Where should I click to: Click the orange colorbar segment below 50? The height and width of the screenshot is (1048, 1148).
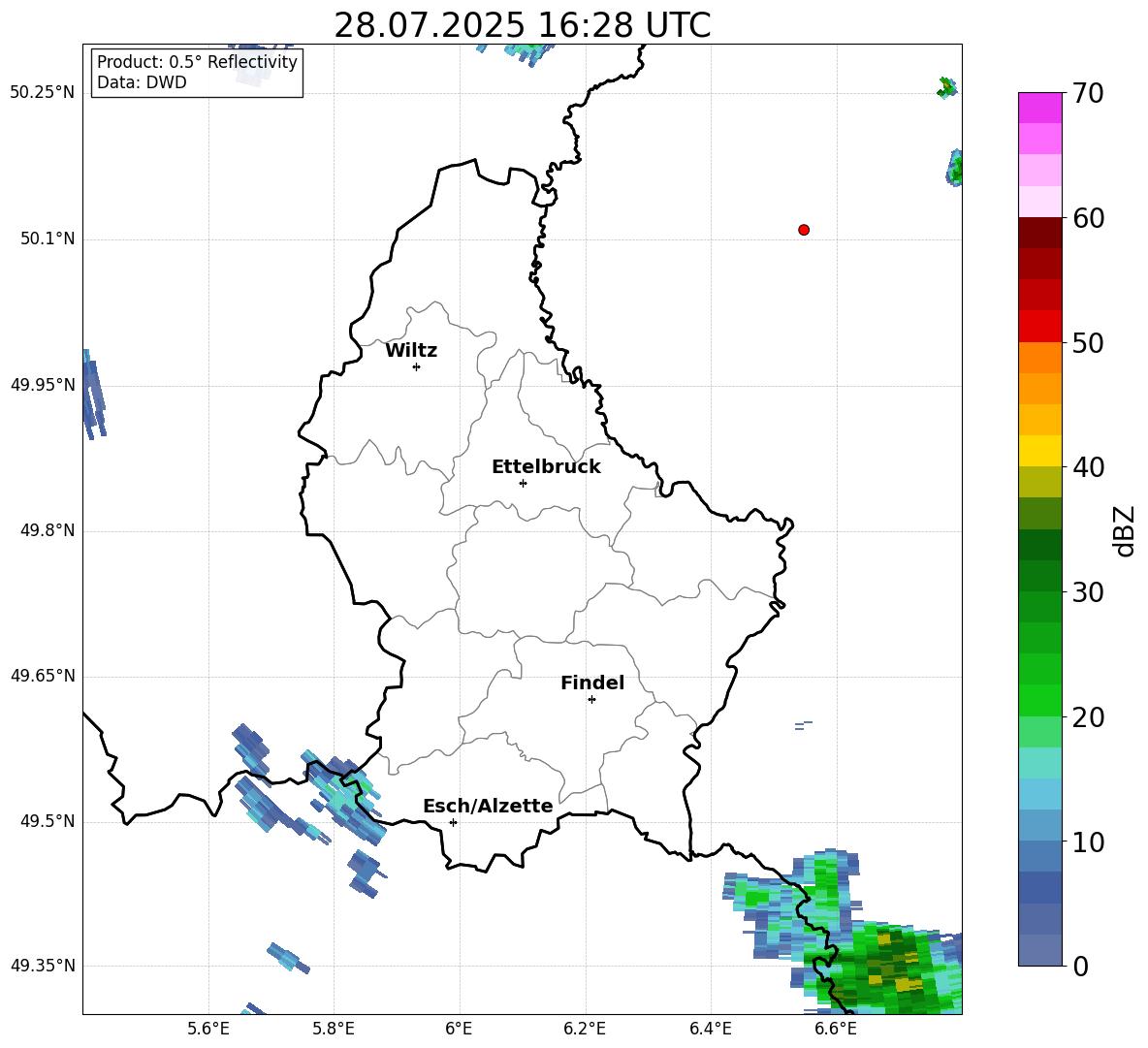[1039, 358]
